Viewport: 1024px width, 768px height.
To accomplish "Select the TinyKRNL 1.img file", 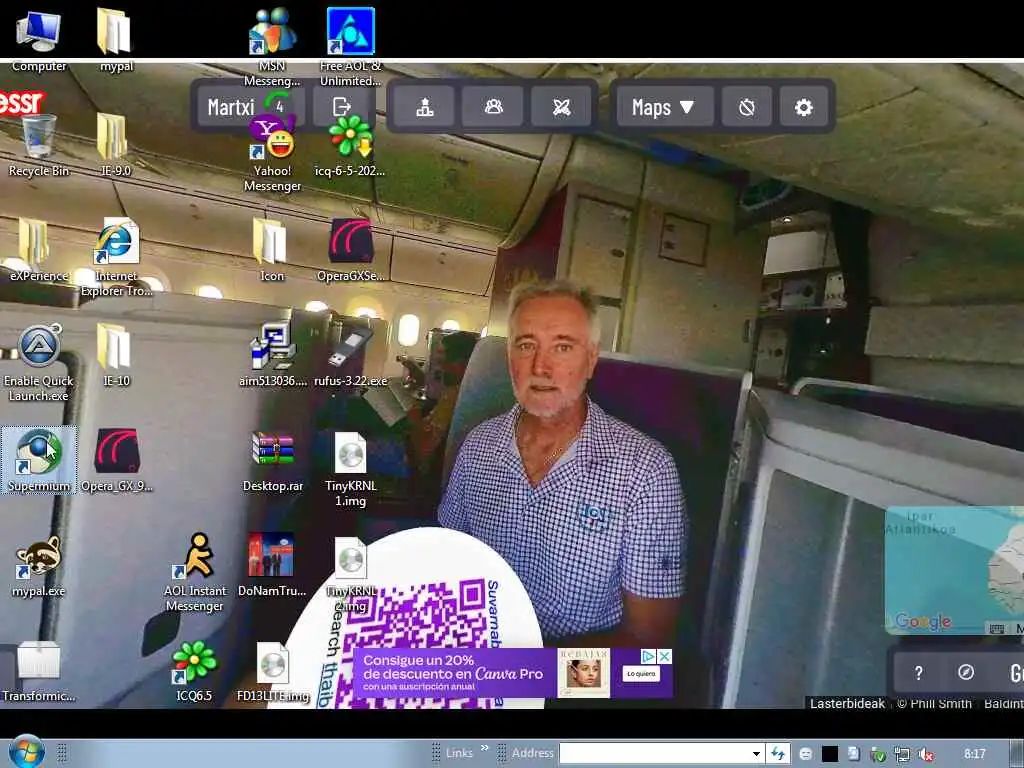I will click(x=351, y=468).
